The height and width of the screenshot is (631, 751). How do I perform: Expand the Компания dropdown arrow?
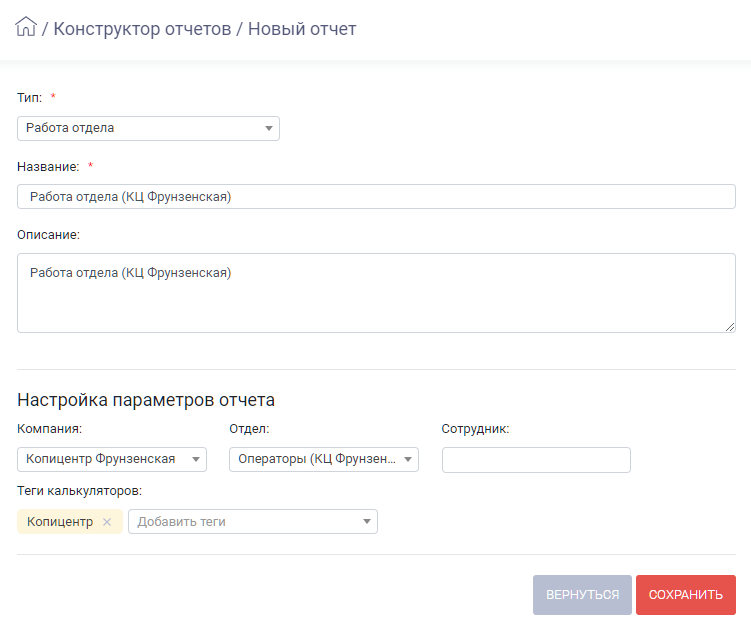coord(196,459)
